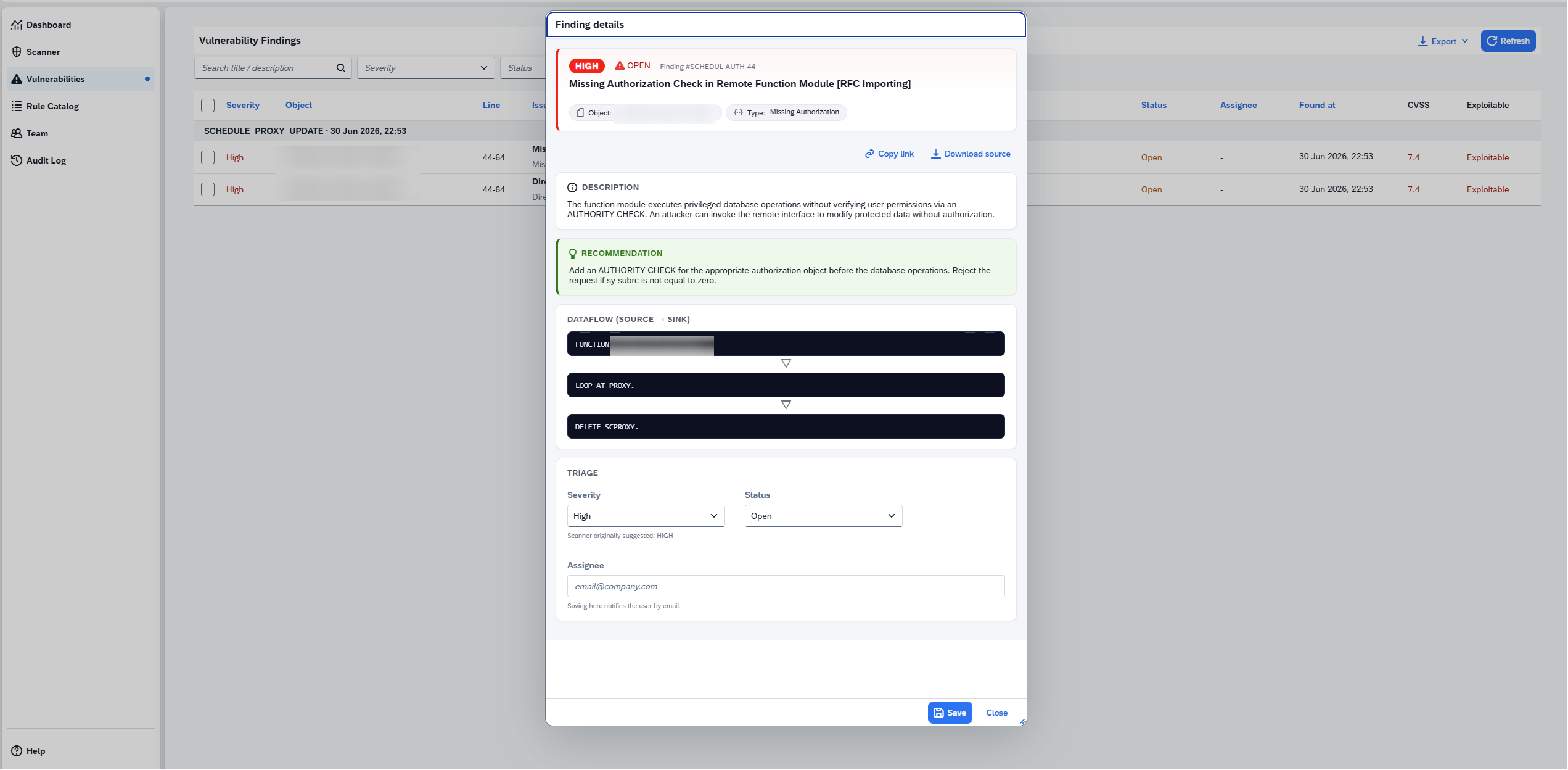Open Rule Catalog in sidebar
Image resolution: width=1568 pixels, height=770 pixels.
81,106
